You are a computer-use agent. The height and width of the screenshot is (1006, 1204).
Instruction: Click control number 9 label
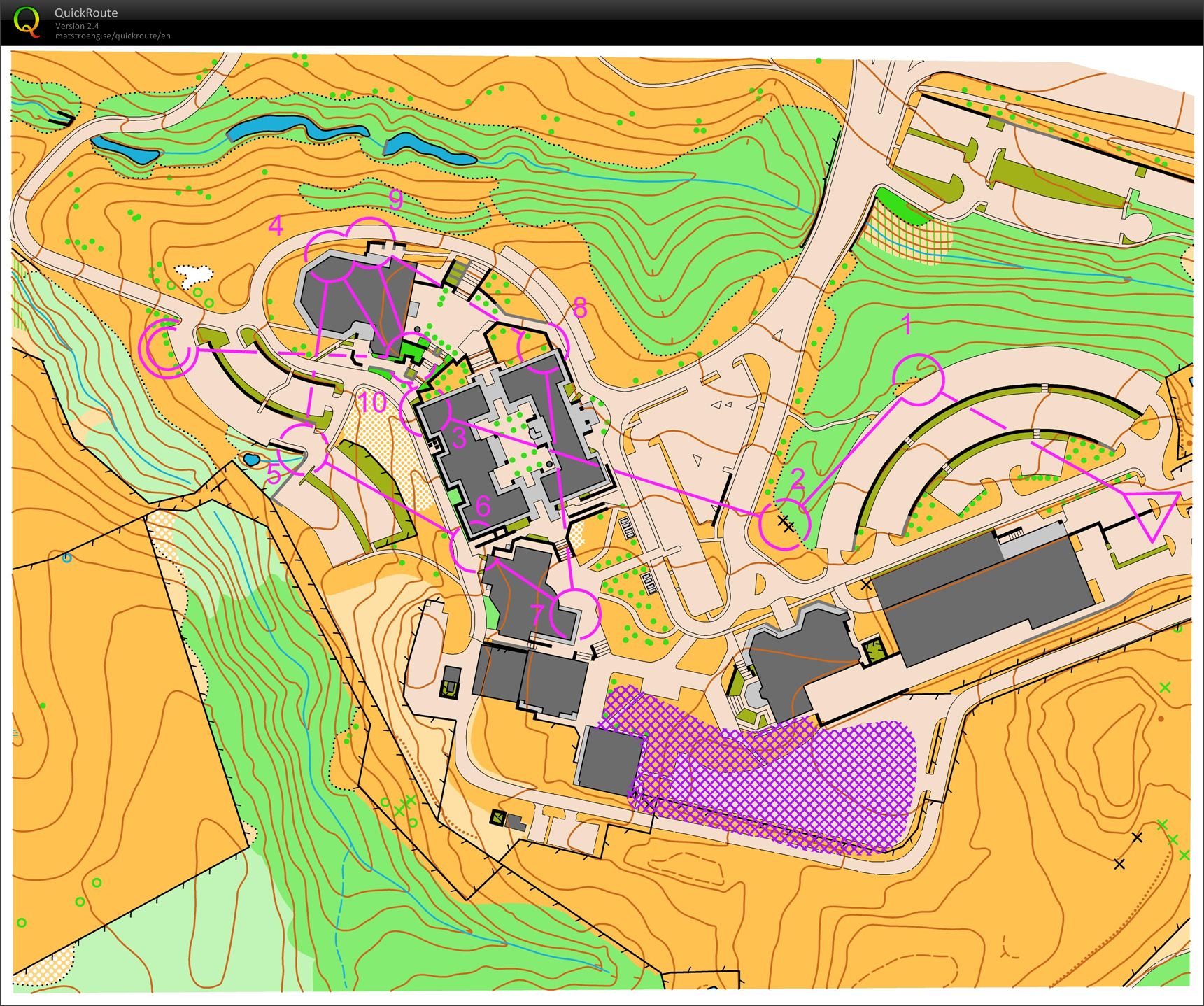396,199
